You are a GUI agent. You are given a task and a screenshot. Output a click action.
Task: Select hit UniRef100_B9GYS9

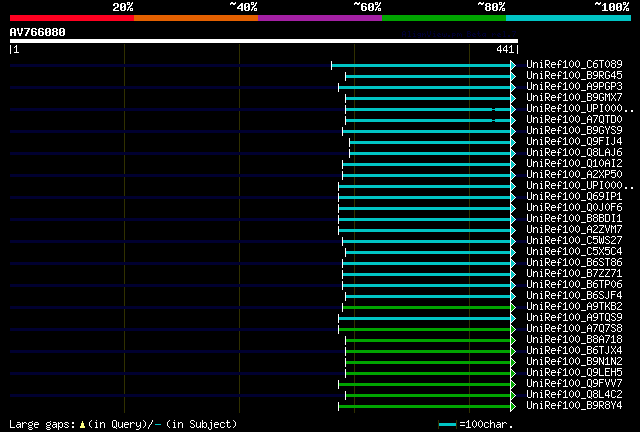(x=574, y=131)
